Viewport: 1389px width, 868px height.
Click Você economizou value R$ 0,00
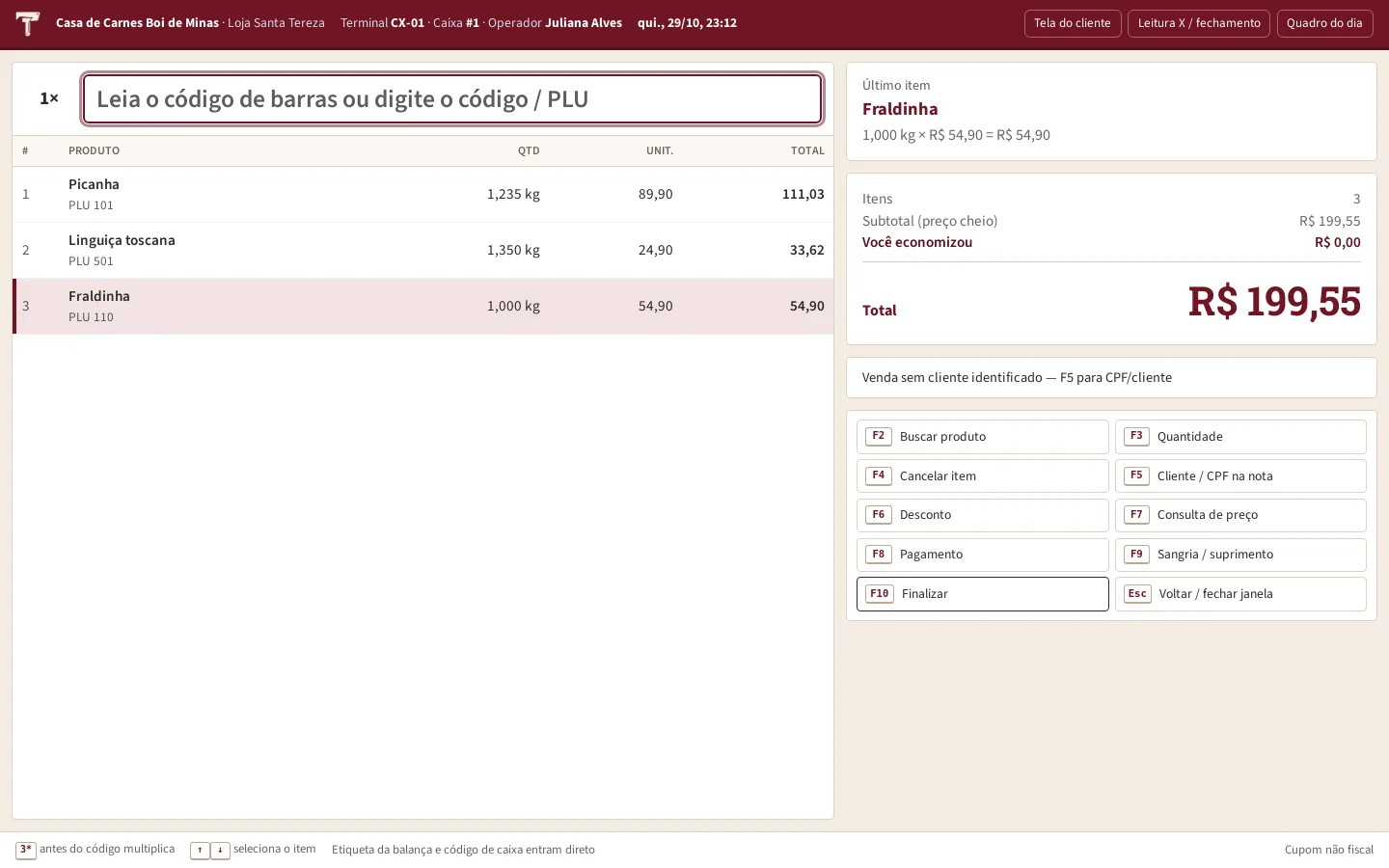1338,242
